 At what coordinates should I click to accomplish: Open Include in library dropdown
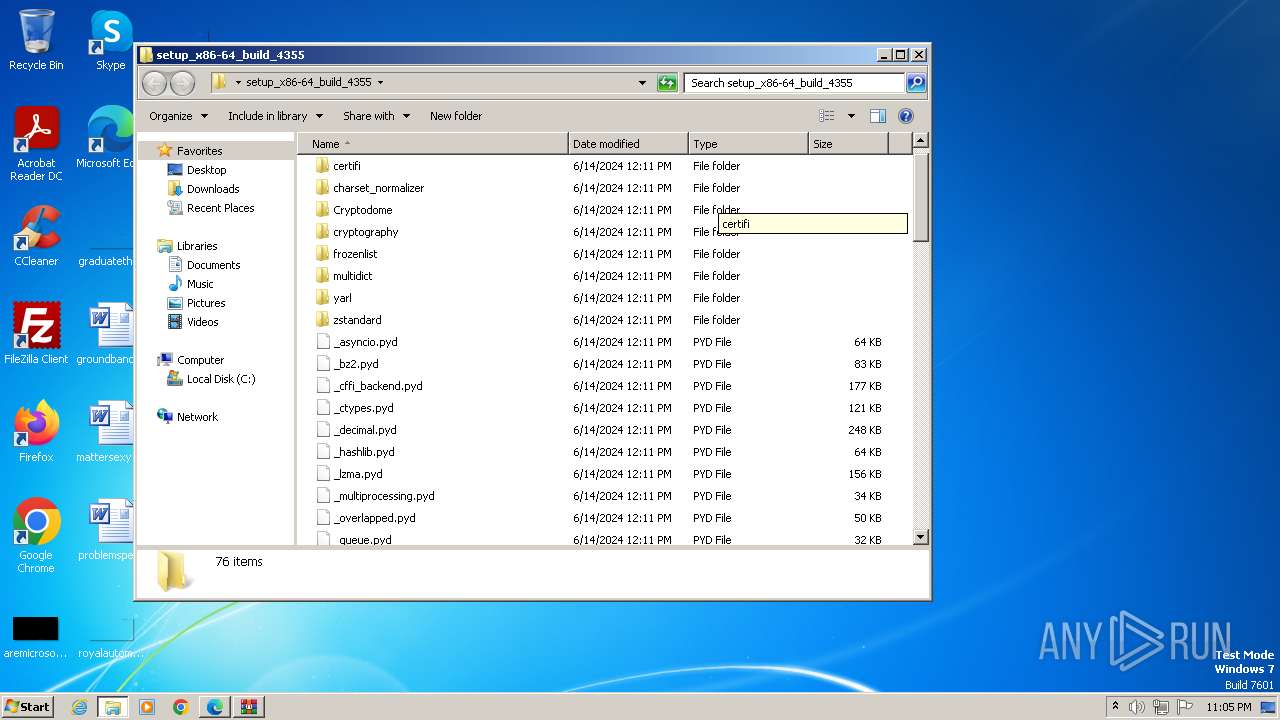[x=275, y=116]
